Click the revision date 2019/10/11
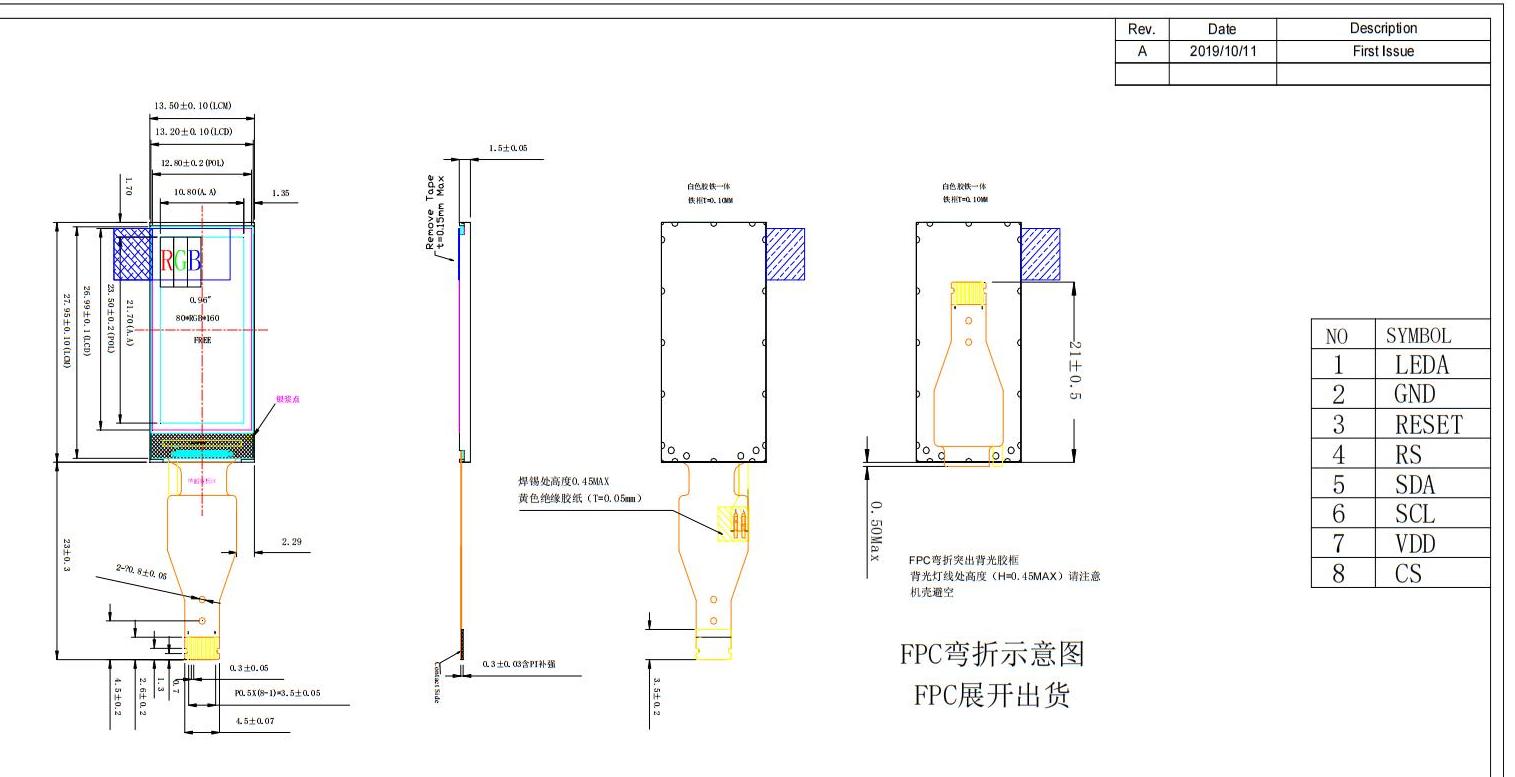1515x777 pixels. pyautogui.click(x=1222, y=52)
